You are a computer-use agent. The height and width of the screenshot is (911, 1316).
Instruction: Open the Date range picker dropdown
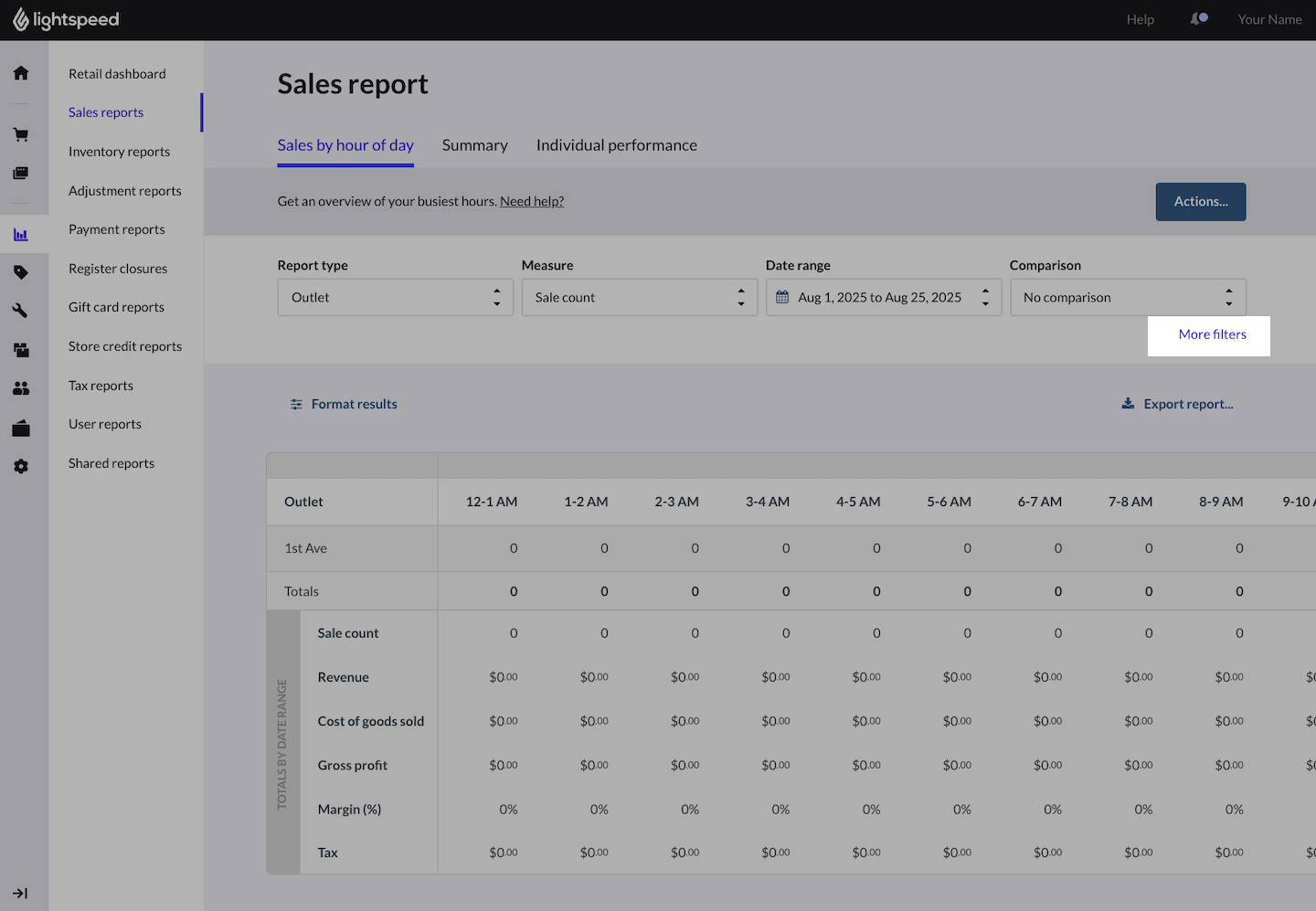tap(884, 297)
